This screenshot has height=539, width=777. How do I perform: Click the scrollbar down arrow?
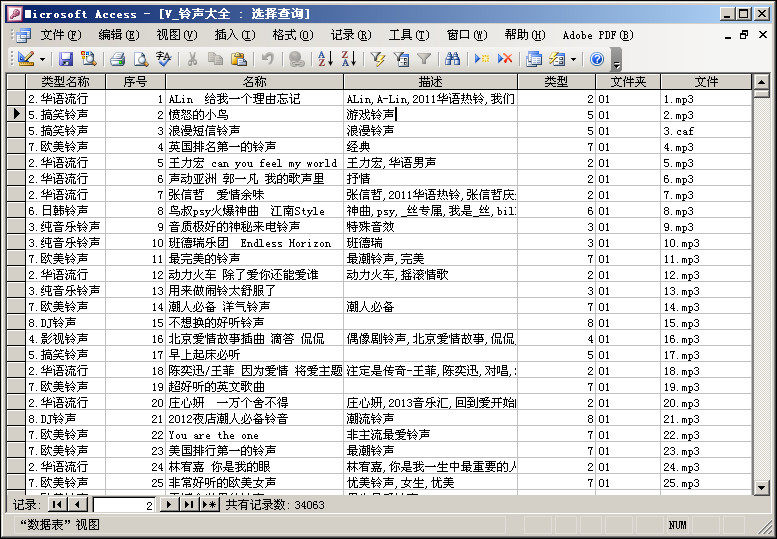pos(761,487)
